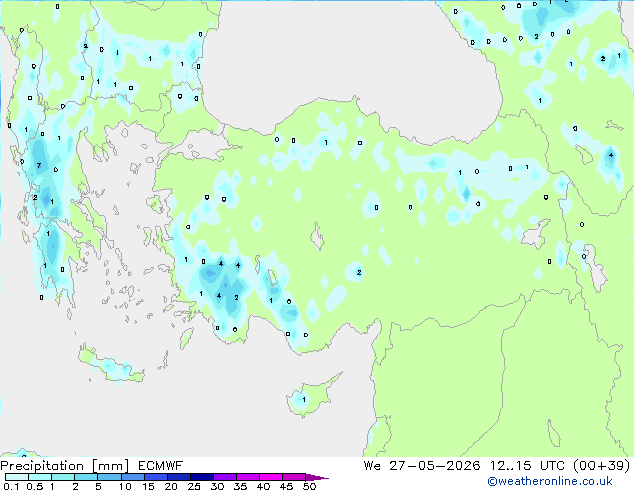
Task: Click the legend arrow tip beyond 50
Action: pos(317,477)
